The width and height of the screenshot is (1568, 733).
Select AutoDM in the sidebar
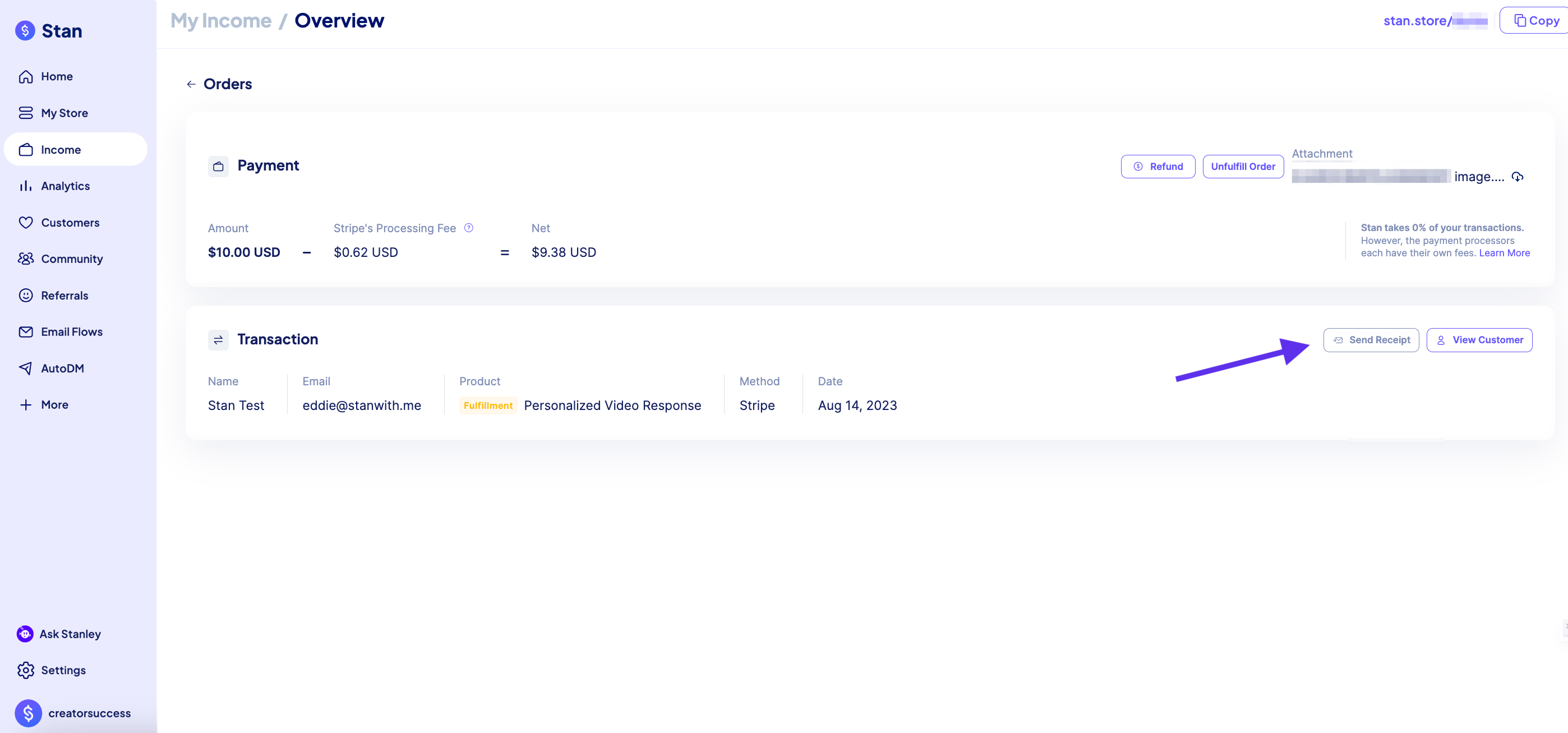[62, 368]
